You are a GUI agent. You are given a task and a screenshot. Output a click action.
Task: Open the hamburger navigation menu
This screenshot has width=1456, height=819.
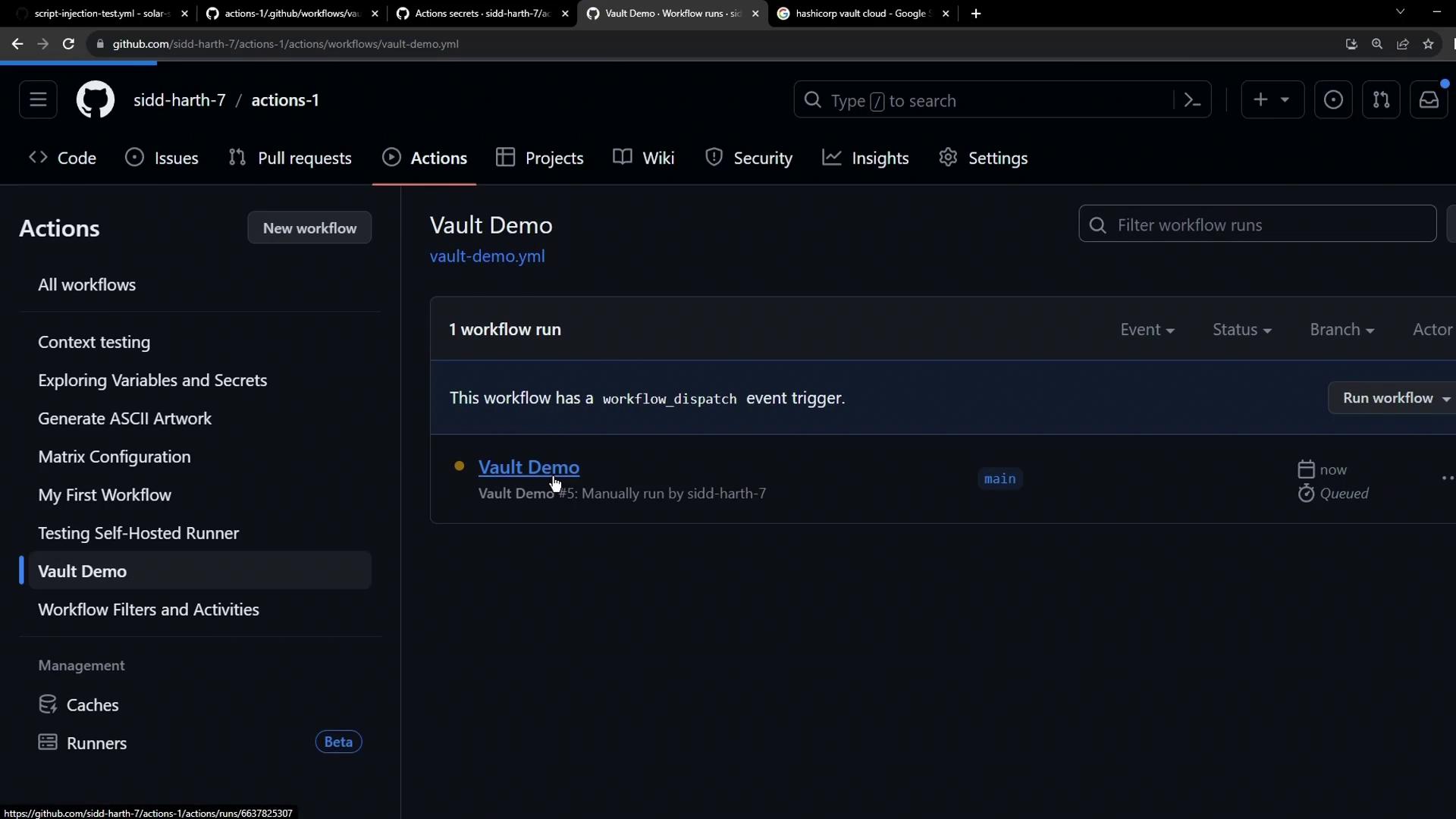coord(38,99)
